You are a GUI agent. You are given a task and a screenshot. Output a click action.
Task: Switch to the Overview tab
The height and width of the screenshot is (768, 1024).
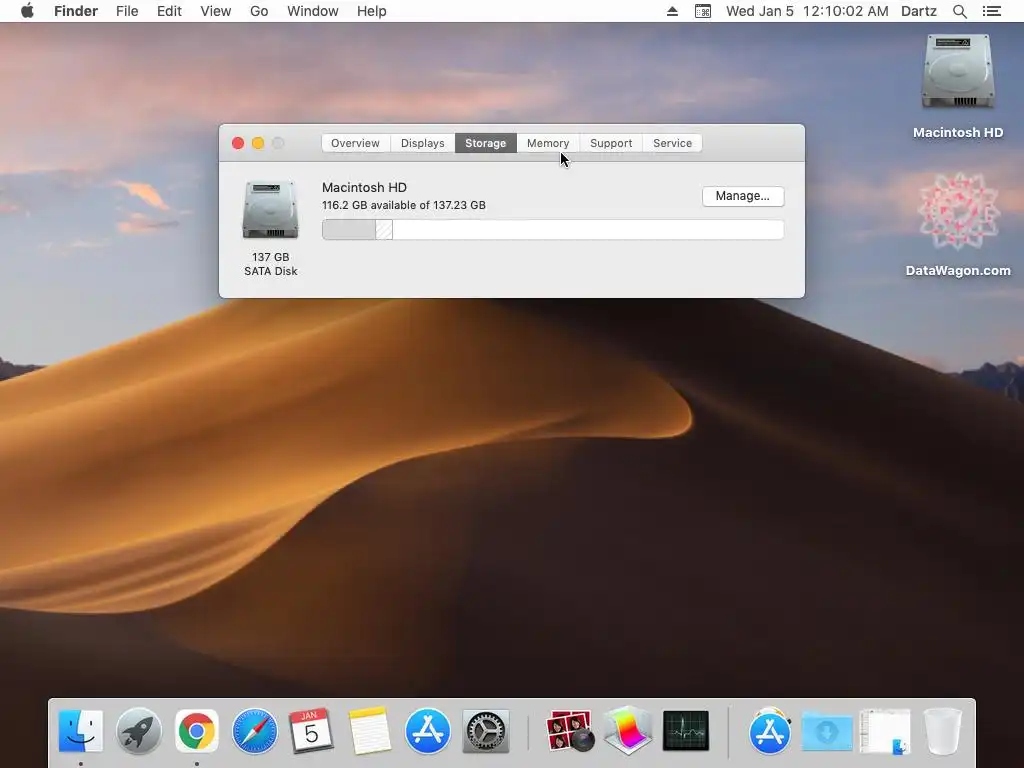[x=355, y=143]
